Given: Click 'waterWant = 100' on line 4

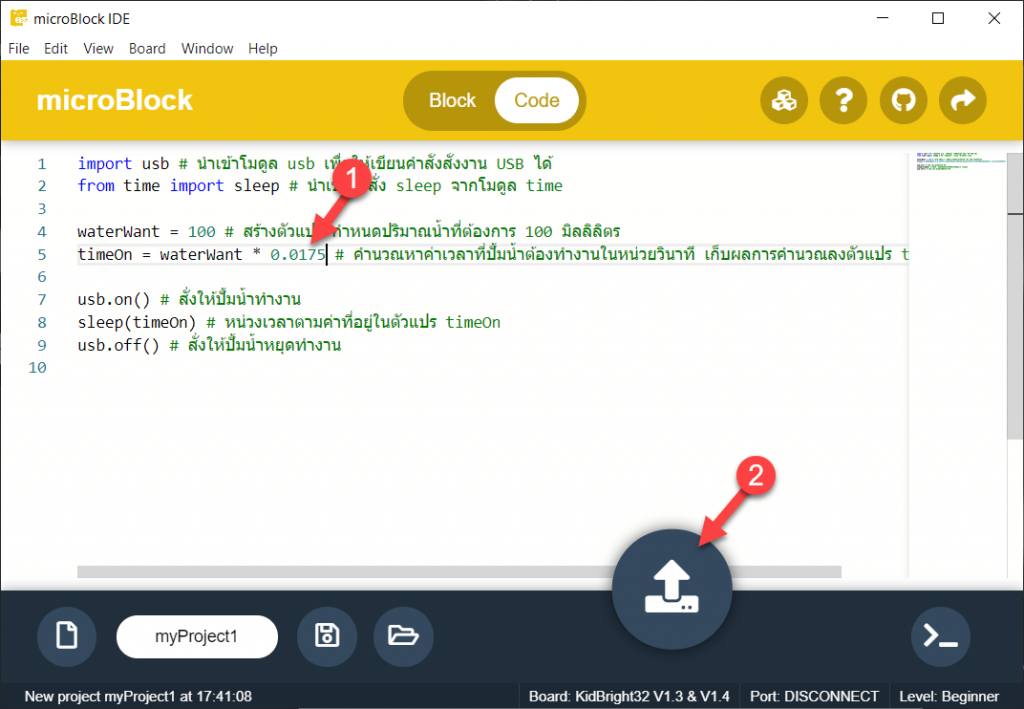Looking at the screenshot, I should [x=146, y=232].
